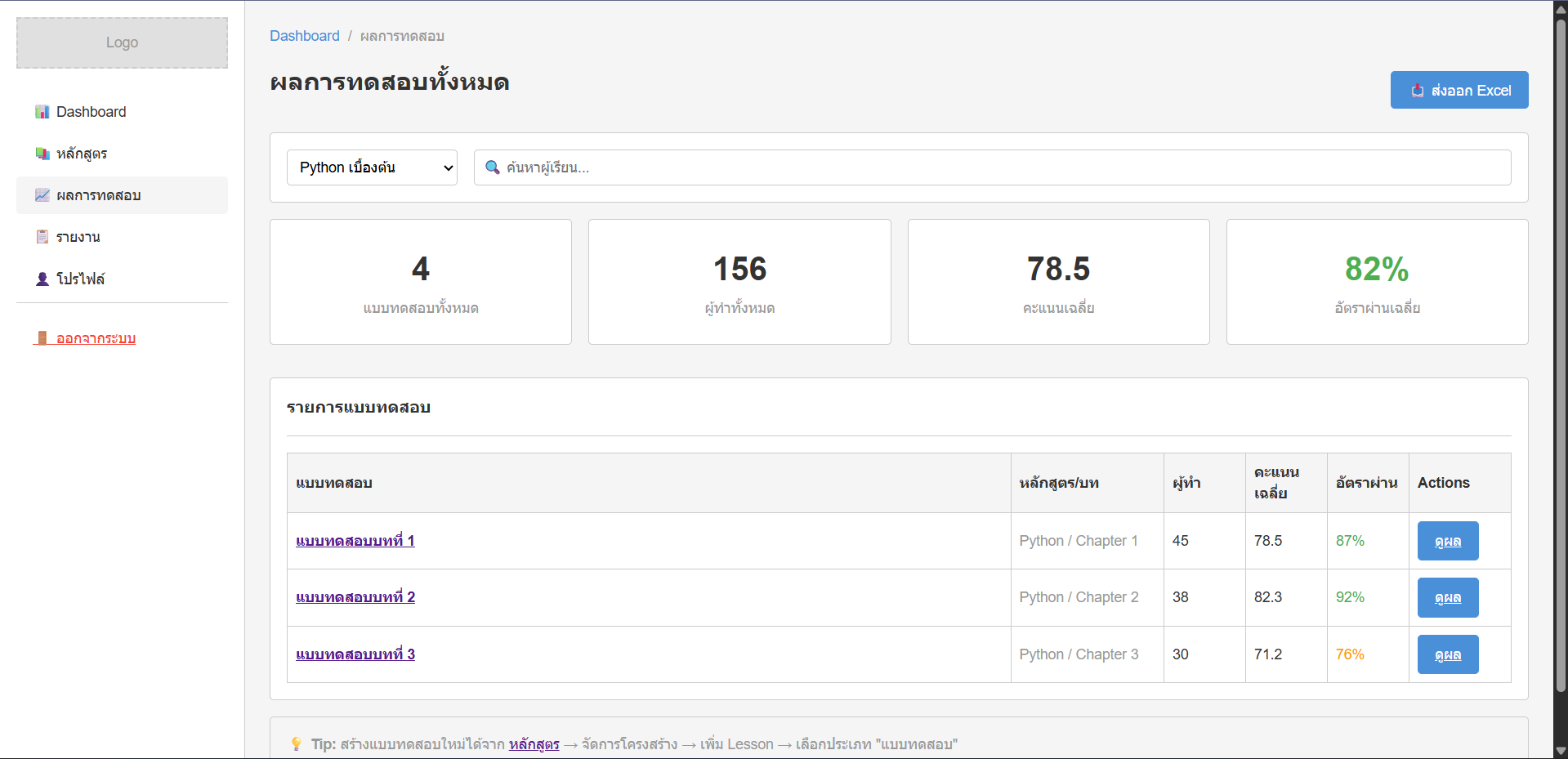Click the โปรไฟล์ user icon in sidebar
This screenshot has width=1568, height=759.
point(42,279)
